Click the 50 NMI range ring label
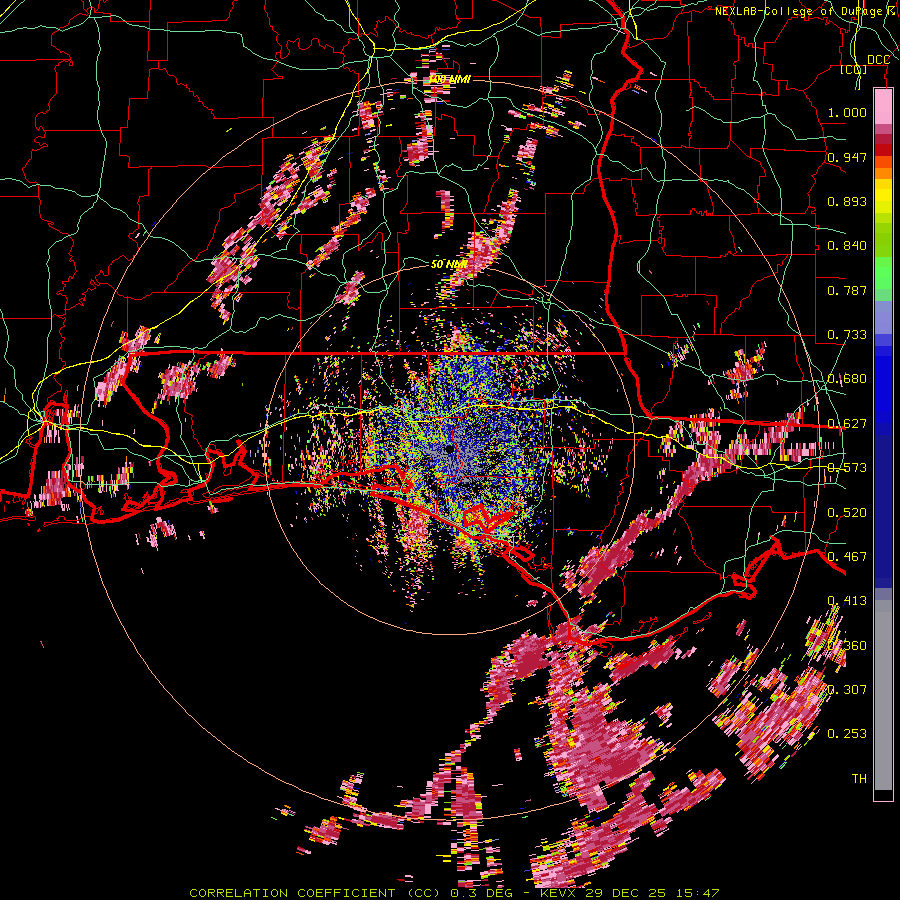Viewport: 900px width, 900px height. (449, 264)
